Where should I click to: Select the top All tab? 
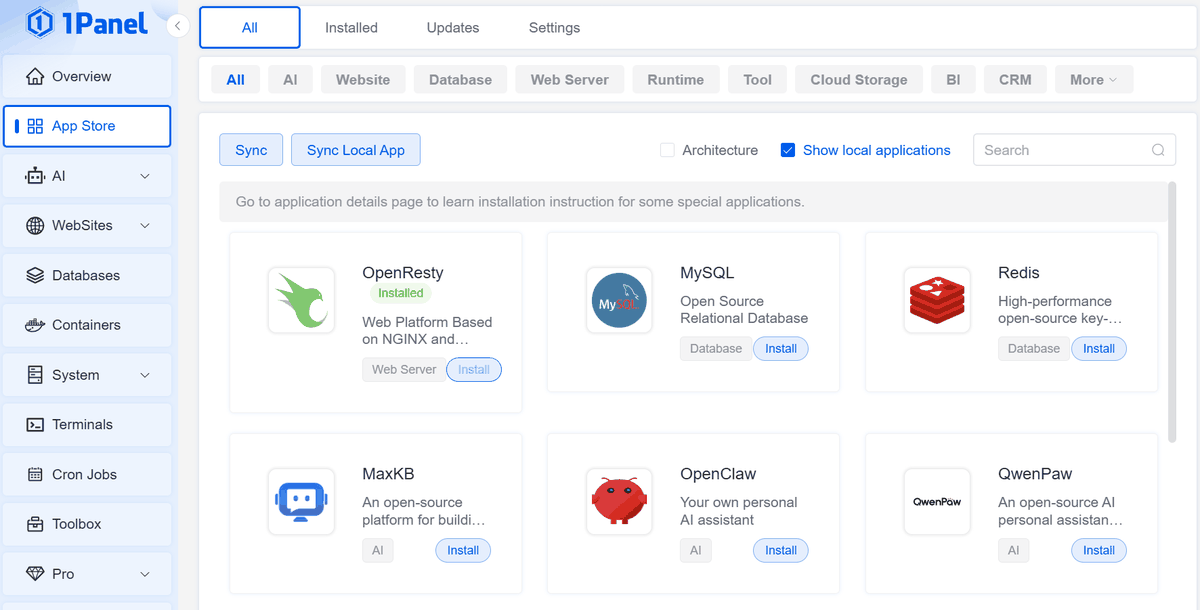[x=250, y=28]
